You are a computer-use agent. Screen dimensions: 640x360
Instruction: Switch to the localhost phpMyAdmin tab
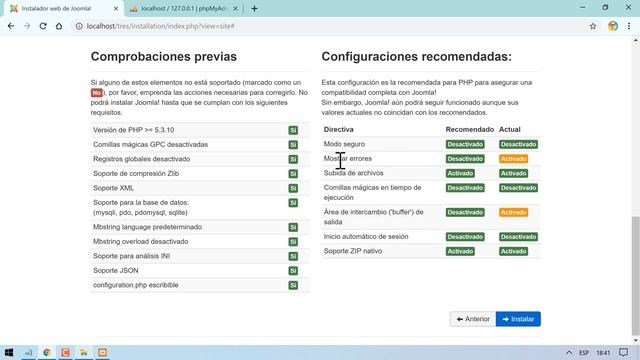(184, 9)
